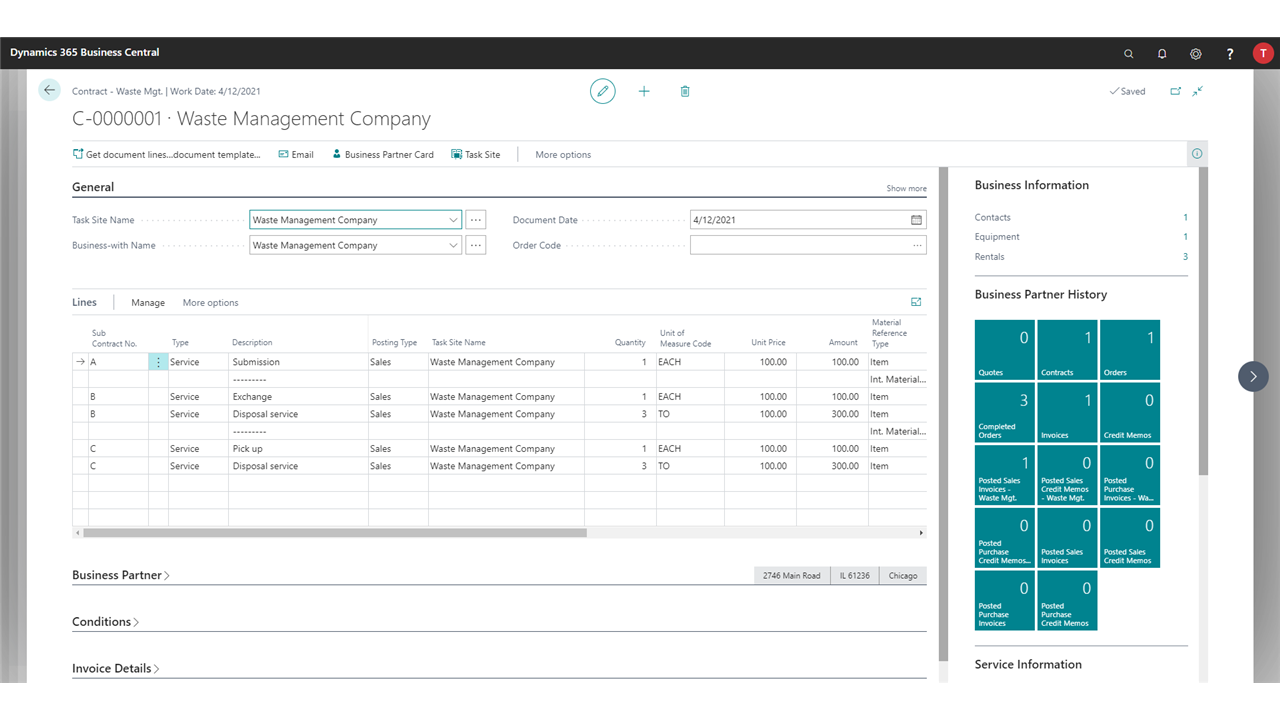This screenshot has height=720, width=1280.
Task: Open the Task Site action
Action: point(476,155)
